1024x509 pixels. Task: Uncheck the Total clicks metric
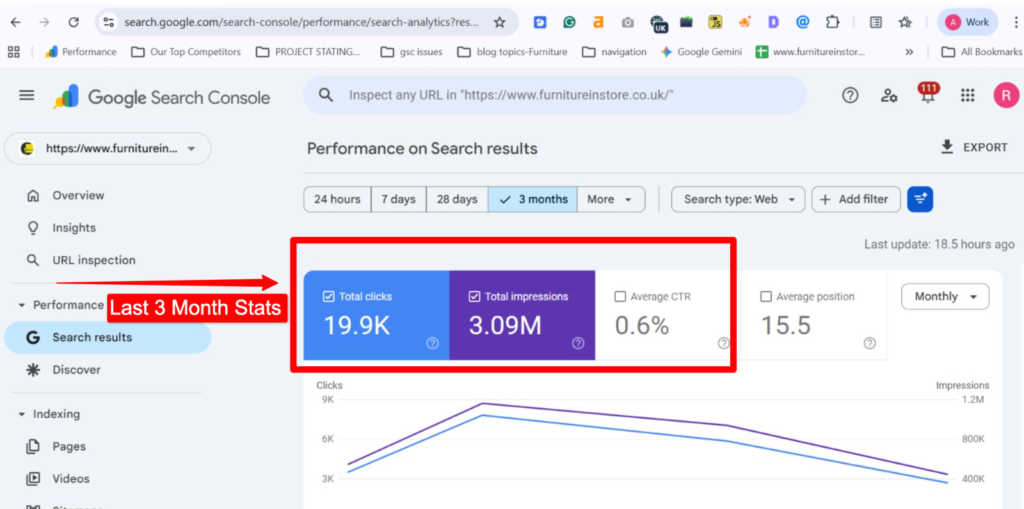coord(328,297)
